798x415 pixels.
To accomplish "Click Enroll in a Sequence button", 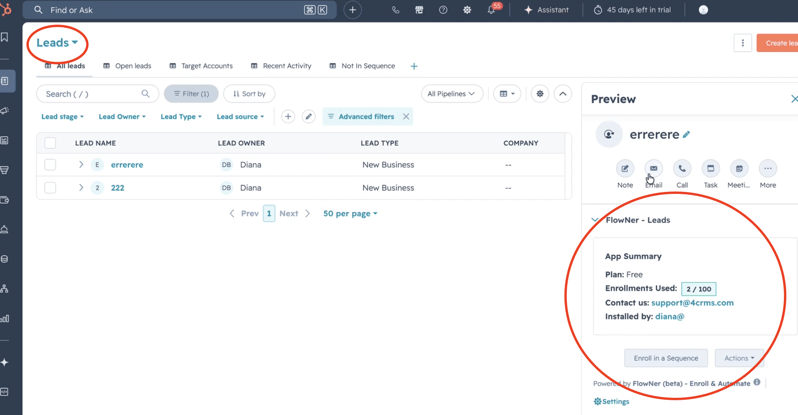I will (666, 358).
